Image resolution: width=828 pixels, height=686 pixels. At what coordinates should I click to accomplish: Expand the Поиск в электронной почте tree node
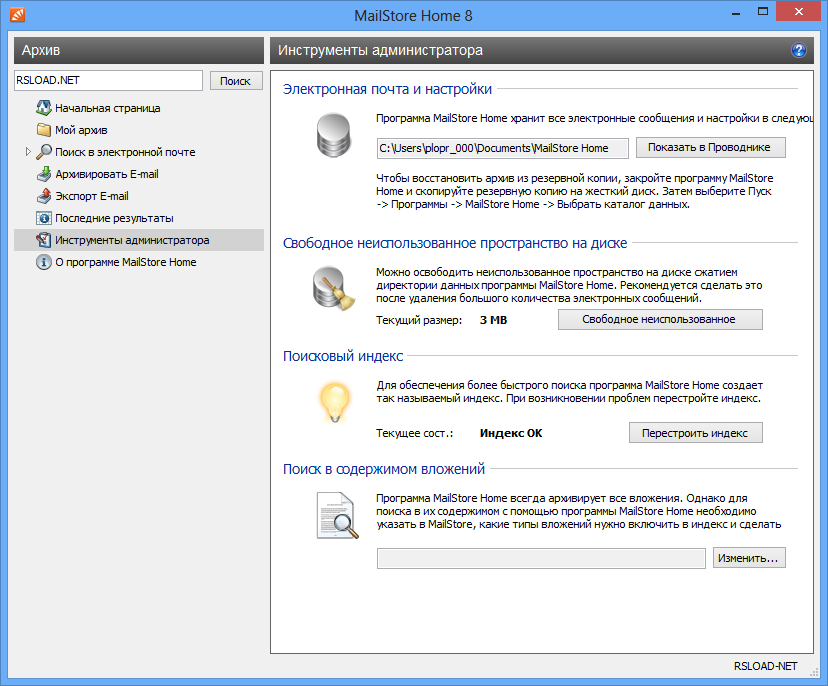28,152
